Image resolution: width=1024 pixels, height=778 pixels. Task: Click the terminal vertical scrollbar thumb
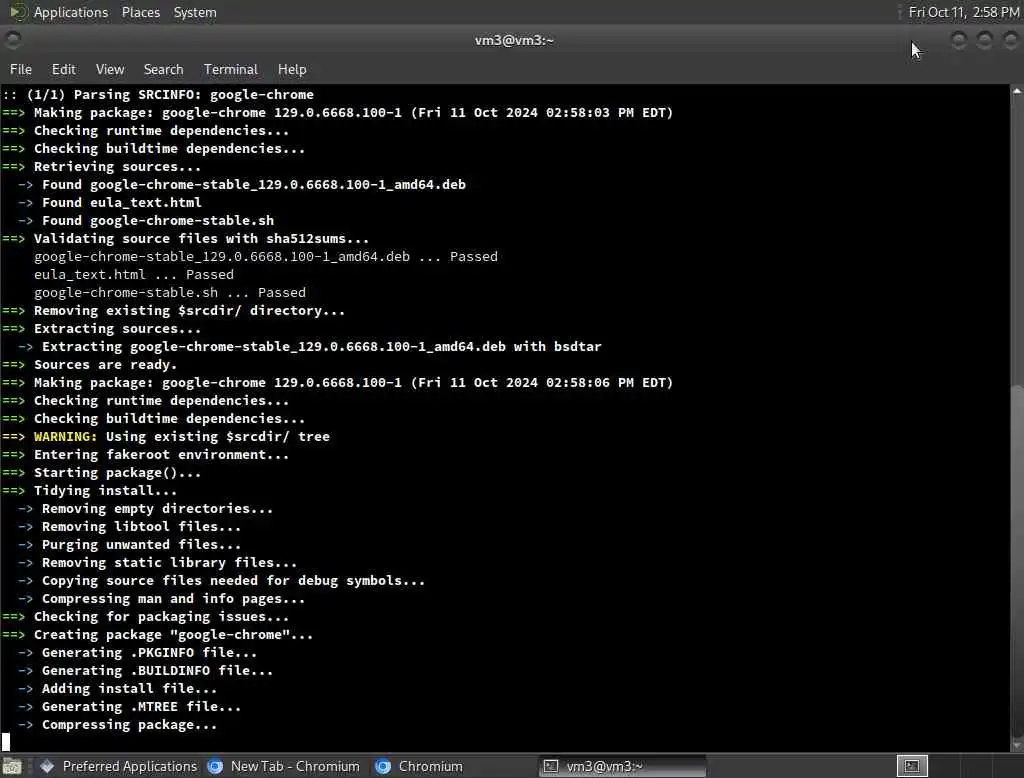(1017, 562)
